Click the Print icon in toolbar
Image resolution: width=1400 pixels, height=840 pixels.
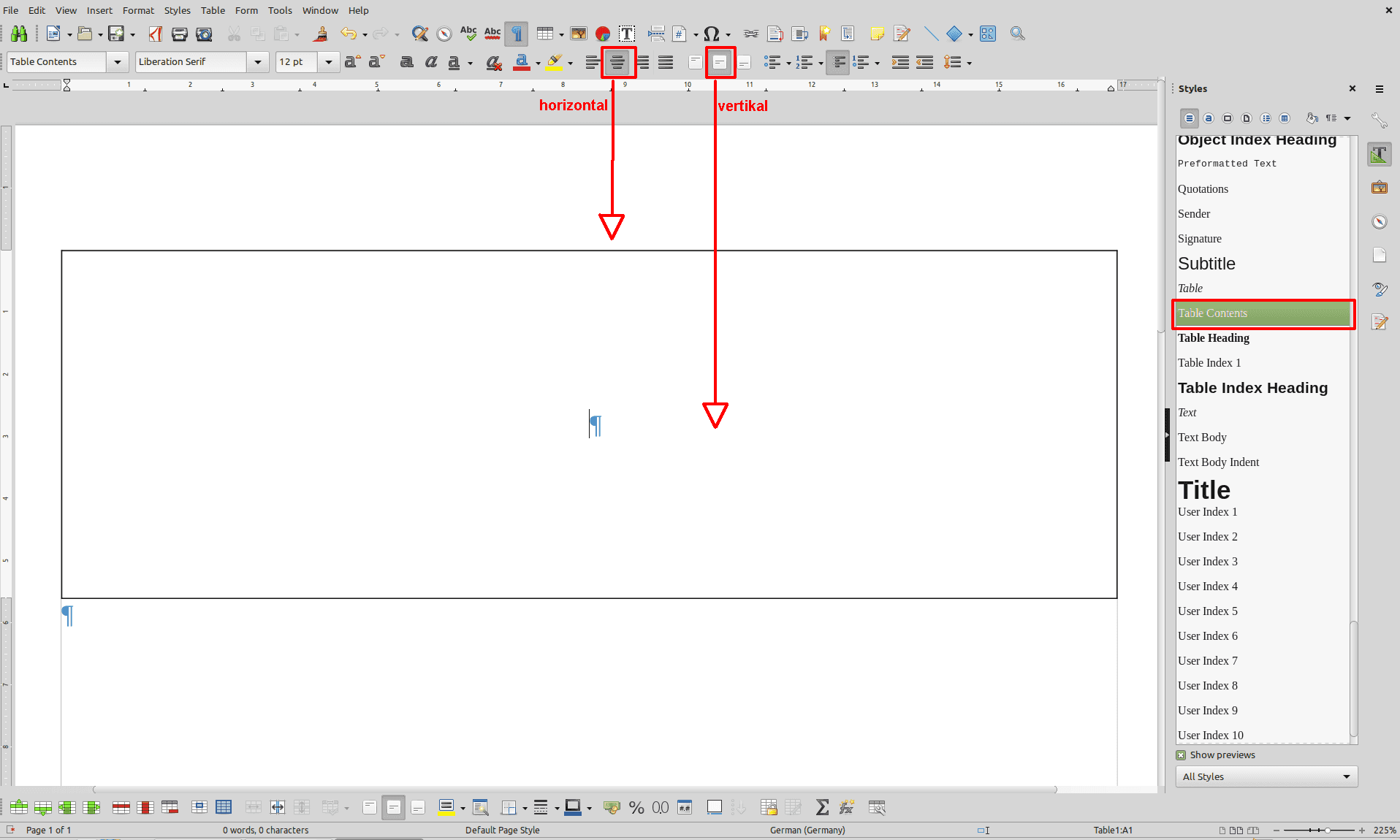tap(180, 34)
